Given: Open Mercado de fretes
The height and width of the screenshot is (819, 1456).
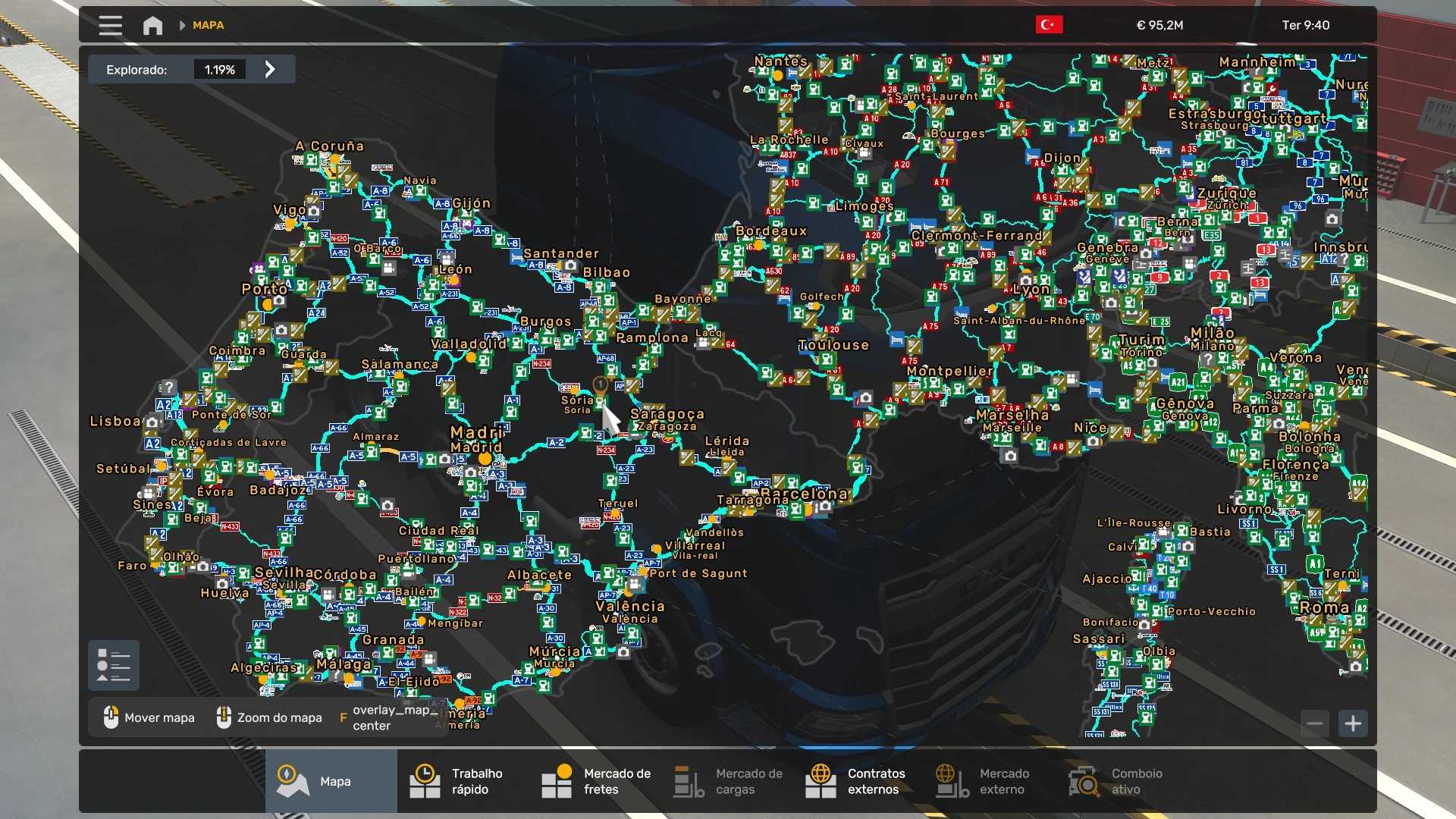Looking at the screenshot, I should [x=596, y=781].
